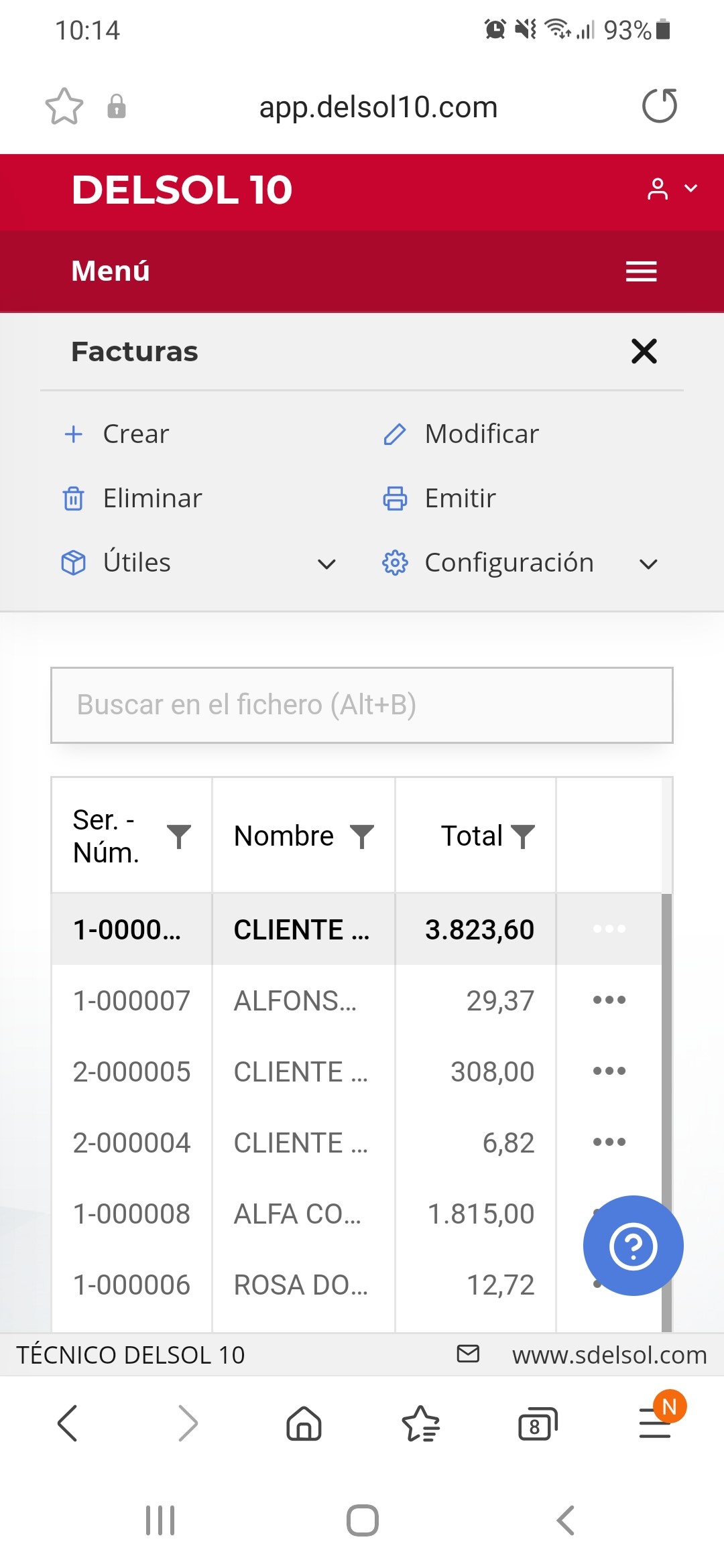Close the Facturas panel
The height and width of the screenshot is (1568, 724).
(x=644, y=351)
